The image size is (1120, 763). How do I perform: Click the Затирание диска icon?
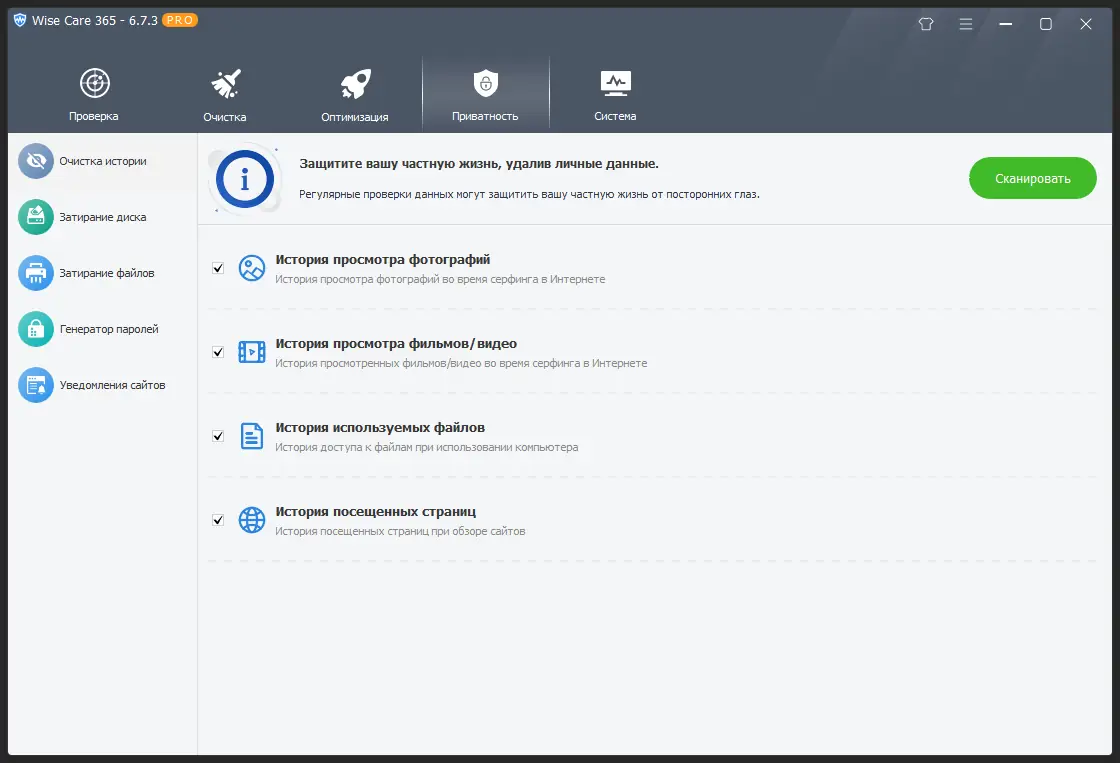click(36, 217)
